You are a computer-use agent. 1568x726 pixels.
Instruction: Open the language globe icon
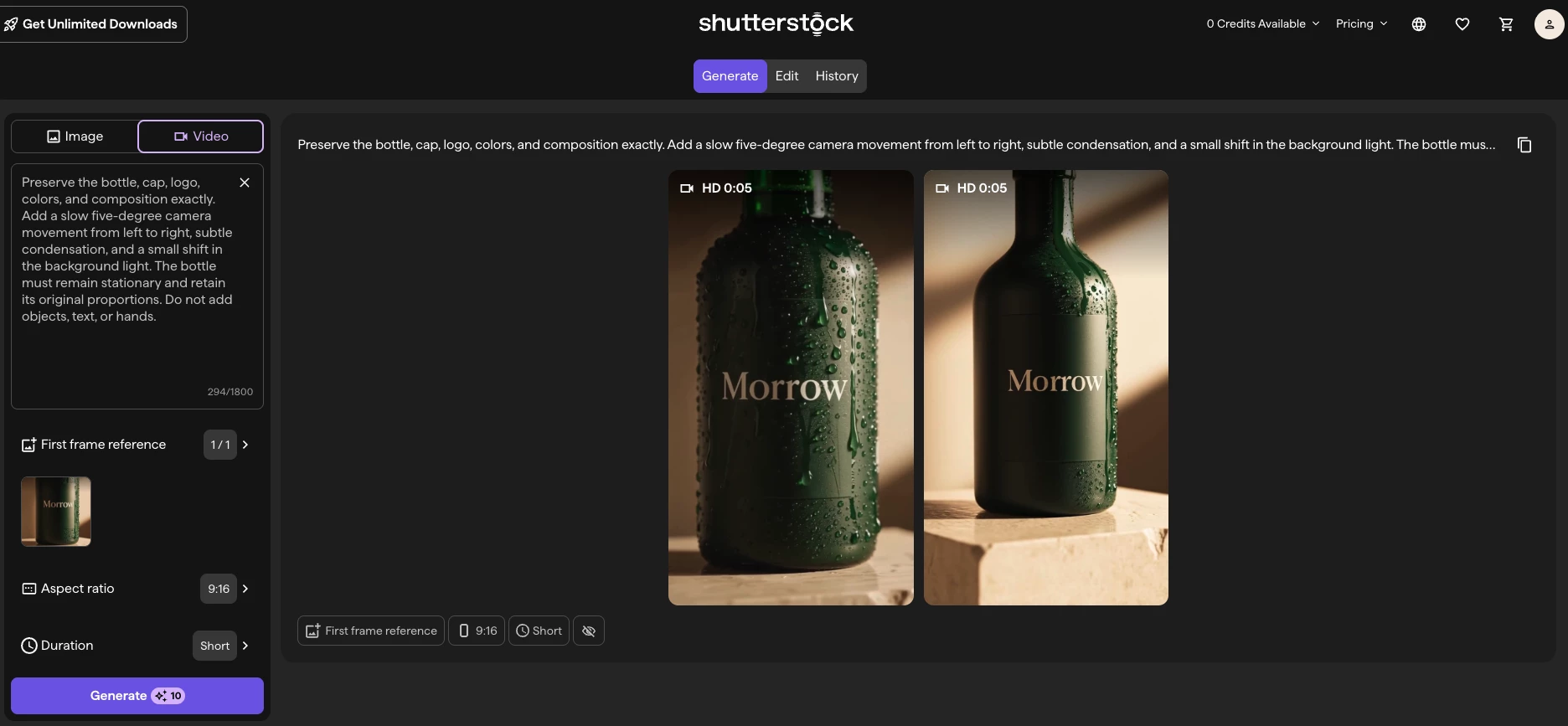click(x=1419, y=24)
